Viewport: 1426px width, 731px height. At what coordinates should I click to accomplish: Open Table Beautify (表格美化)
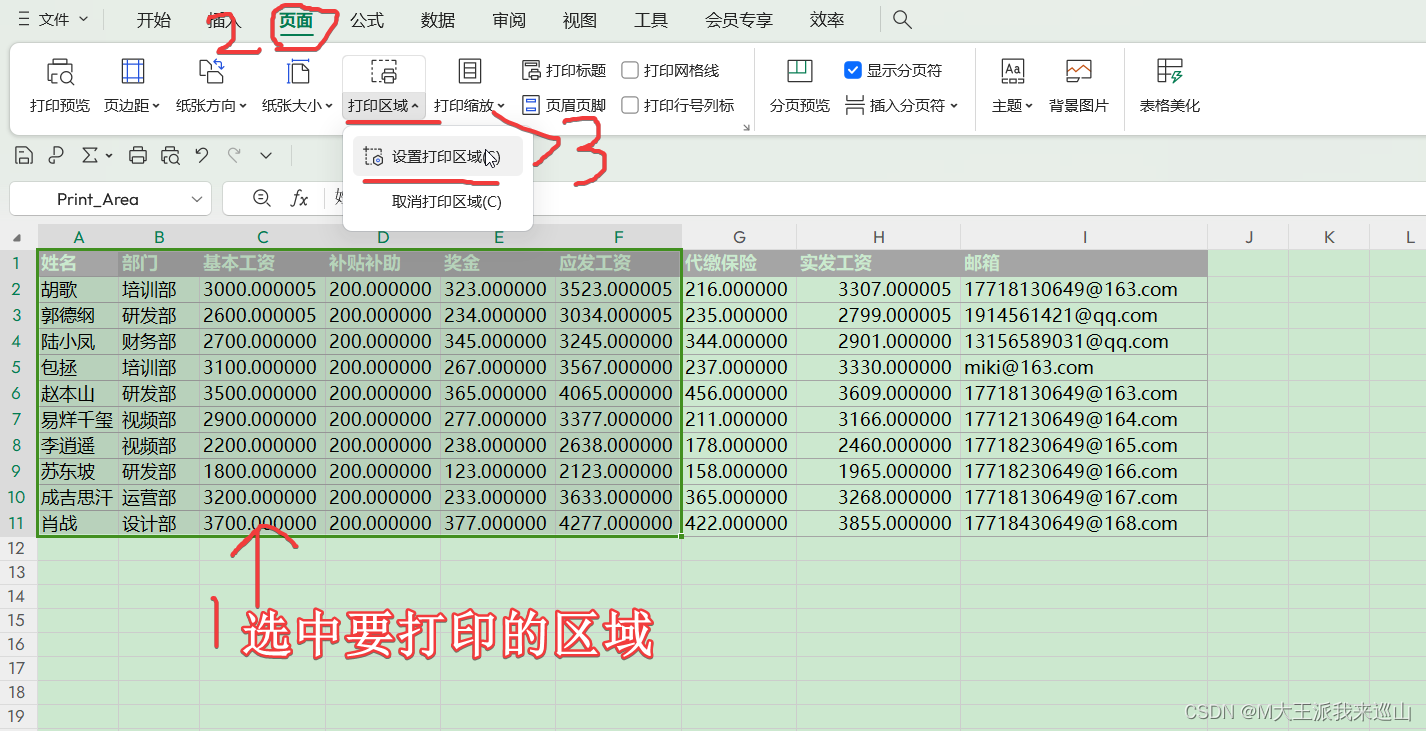1169,86
